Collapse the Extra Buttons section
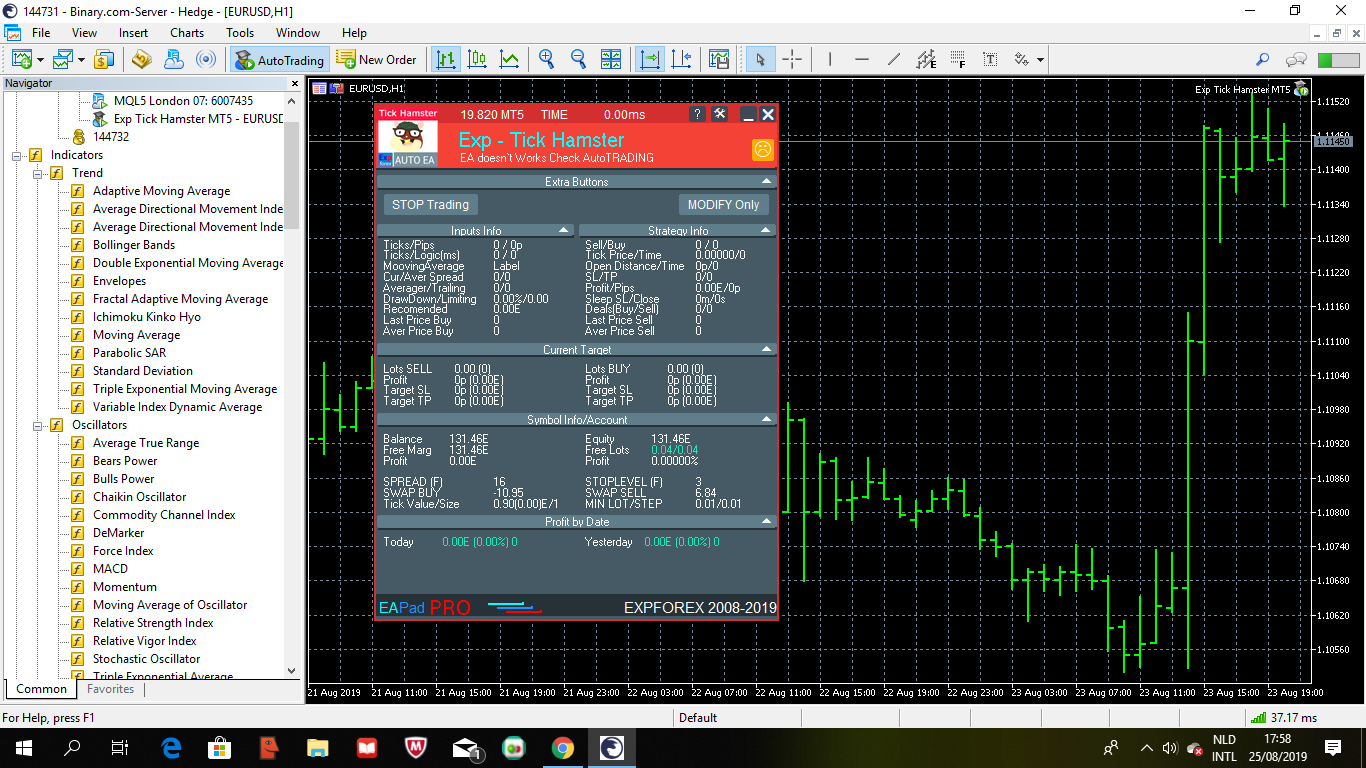Image resolution: width=1366 pixels, height=768 pixels. point(767,182)
